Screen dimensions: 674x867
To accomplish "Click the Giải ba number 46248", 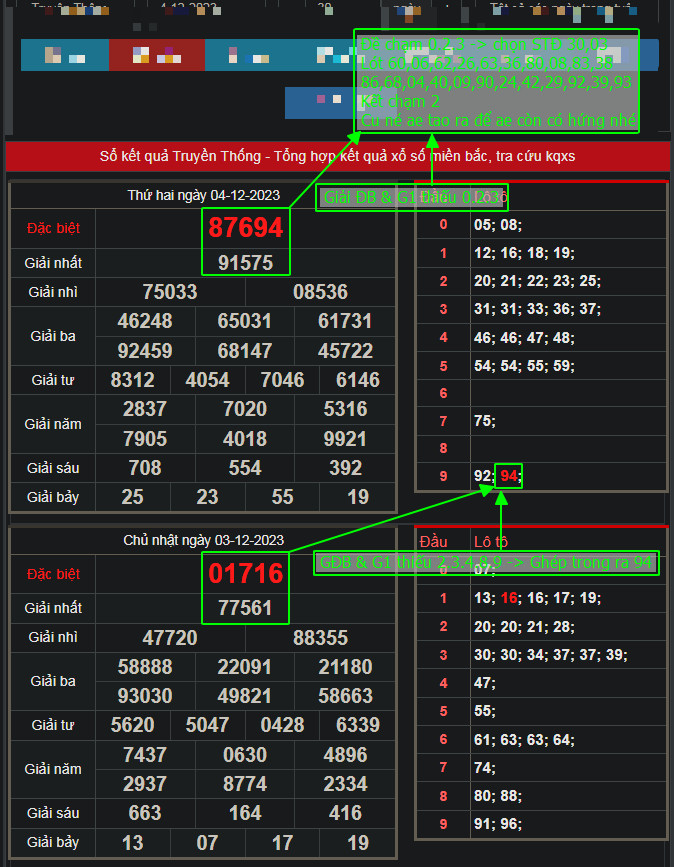I will point(145,321).
